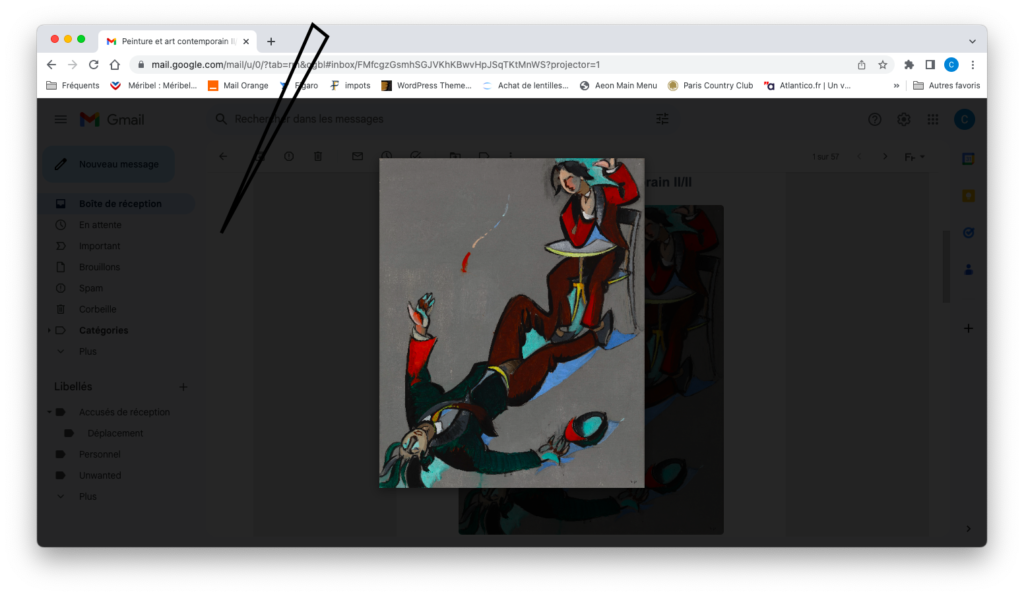
Task: Expand the Catégories section
Action: (x=49, y=330)
